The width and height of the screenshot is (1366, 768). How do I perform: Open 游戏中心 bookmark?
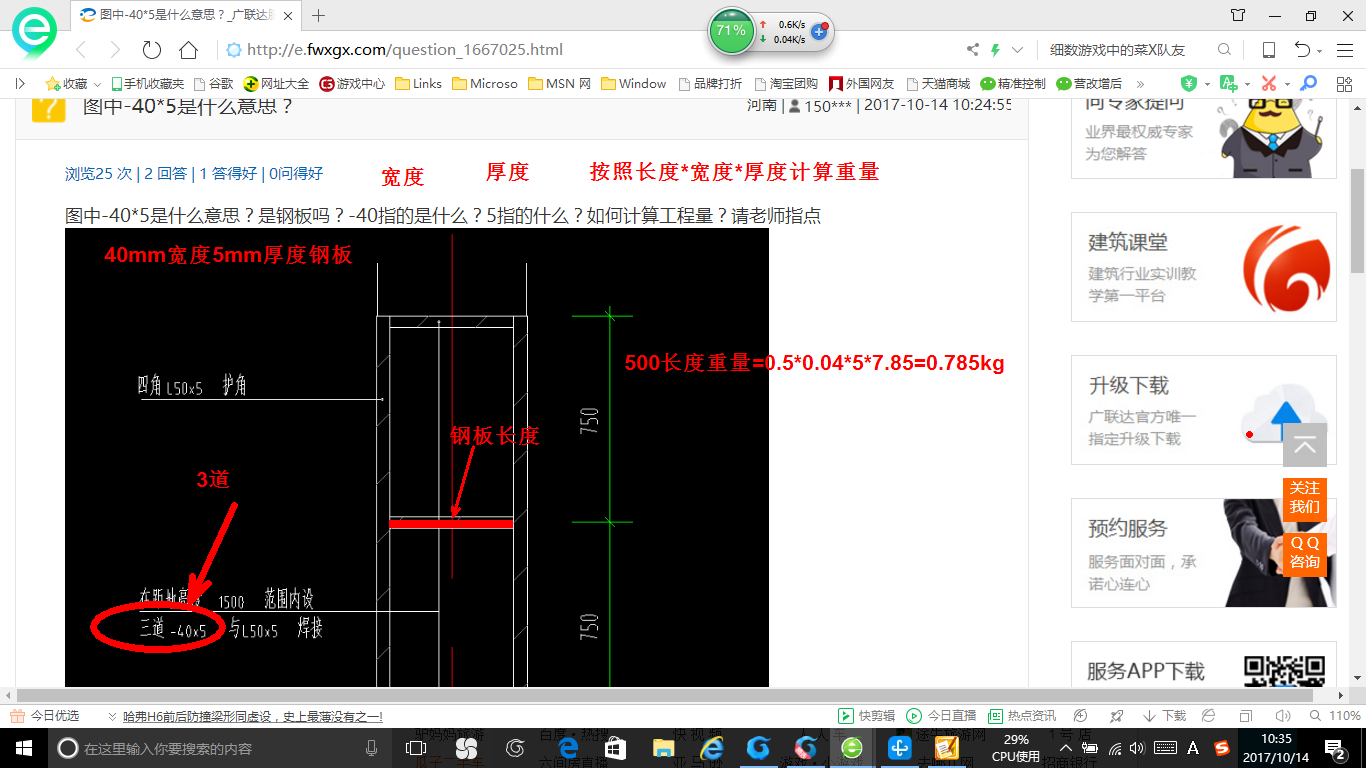click(352, 84)
